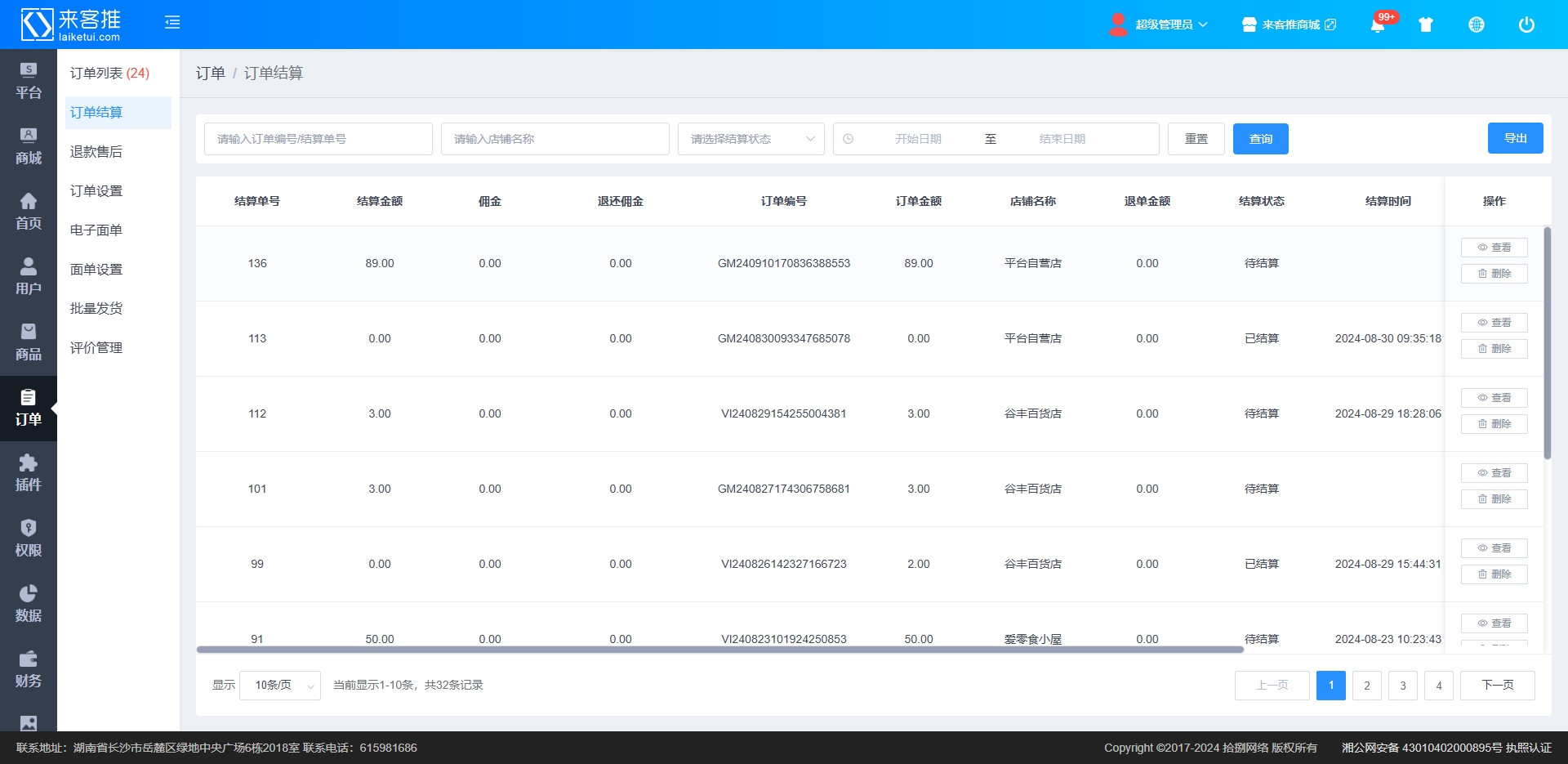The width and height of the screenshot is (1568, 764).
Task: Open the 财务 finance section in sidebar
Action: point(29,670)
